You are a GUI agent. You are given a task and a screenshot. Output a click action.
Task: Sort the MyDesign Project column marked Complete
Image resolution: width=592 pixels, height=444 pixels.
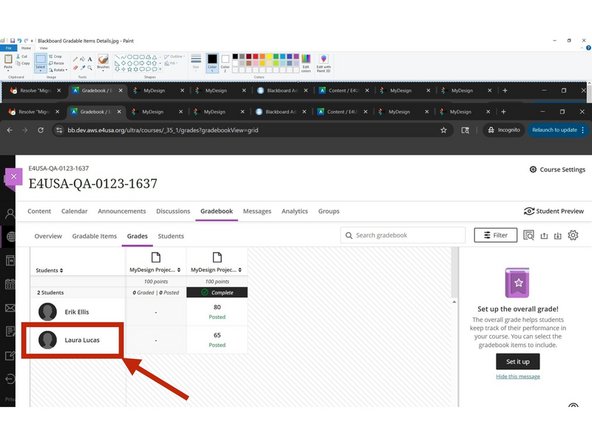(240, 270)
